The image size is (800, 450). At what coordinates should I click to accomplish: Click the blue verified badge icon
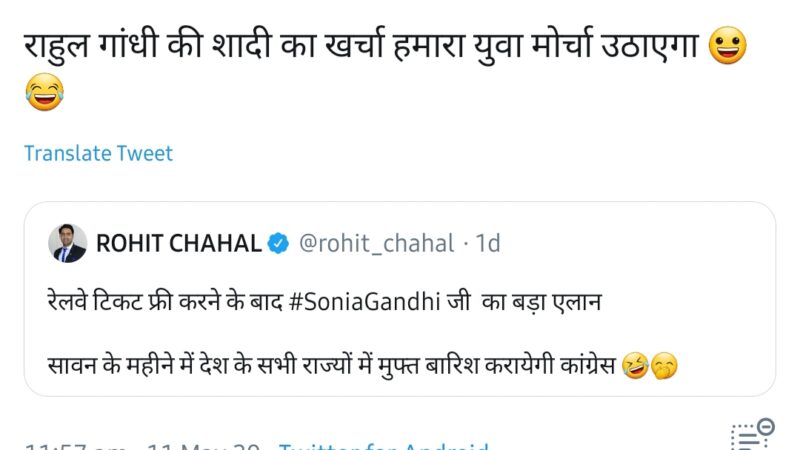(x=280, y=243)
